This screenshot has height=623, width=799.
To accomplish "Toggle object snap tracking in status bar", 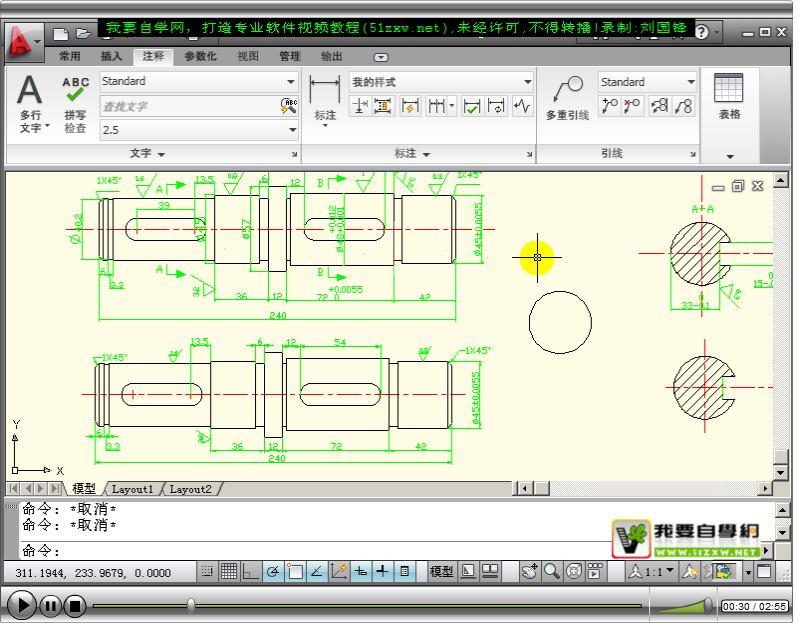I will pos(316,572).
